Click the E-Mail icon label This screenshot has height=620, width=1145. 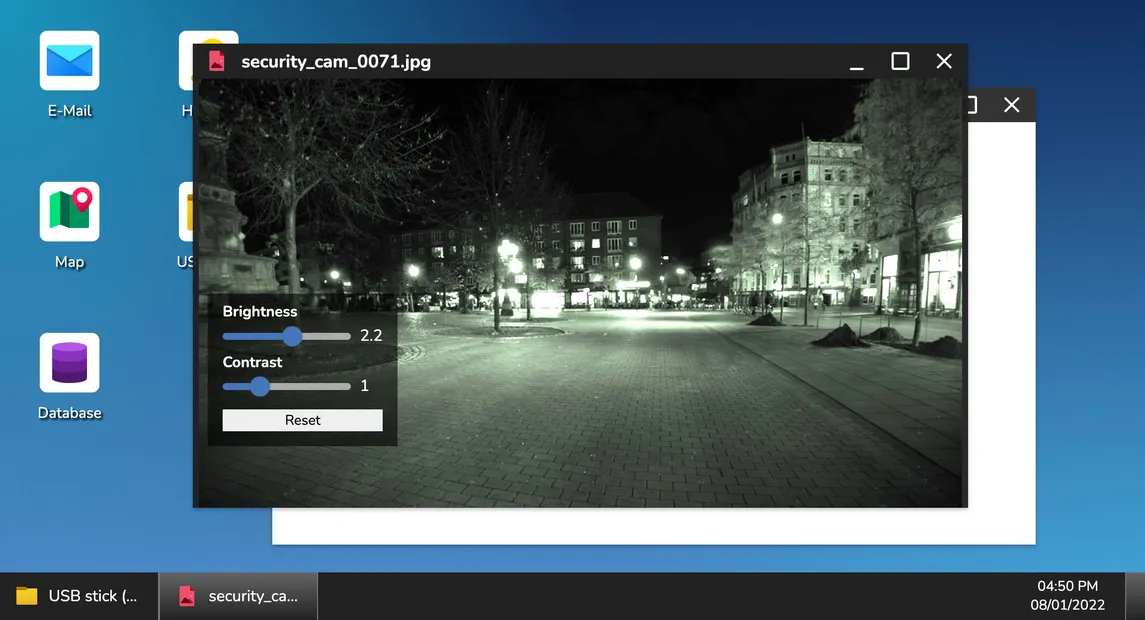(69, 111)
